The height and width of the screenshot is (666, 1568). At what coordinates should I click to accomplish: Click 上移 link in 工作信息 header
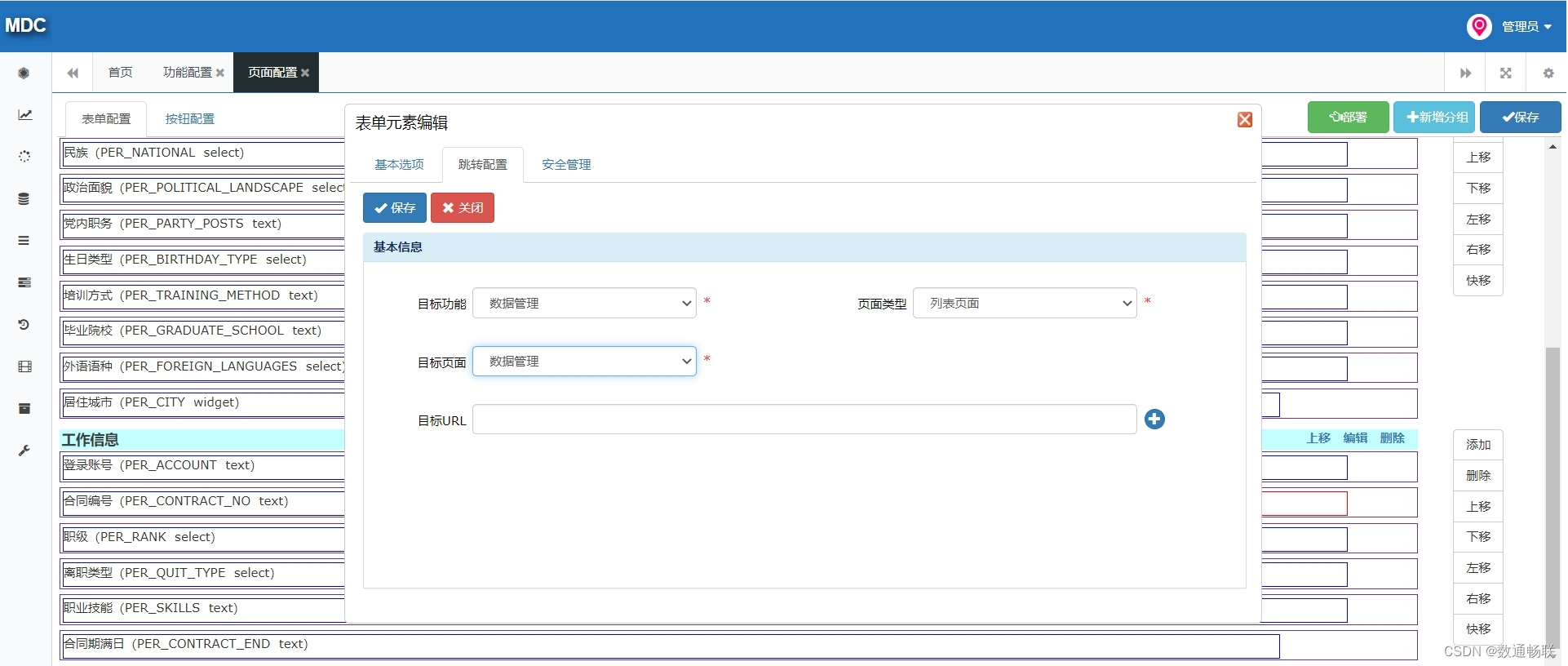click(1318, 438)
